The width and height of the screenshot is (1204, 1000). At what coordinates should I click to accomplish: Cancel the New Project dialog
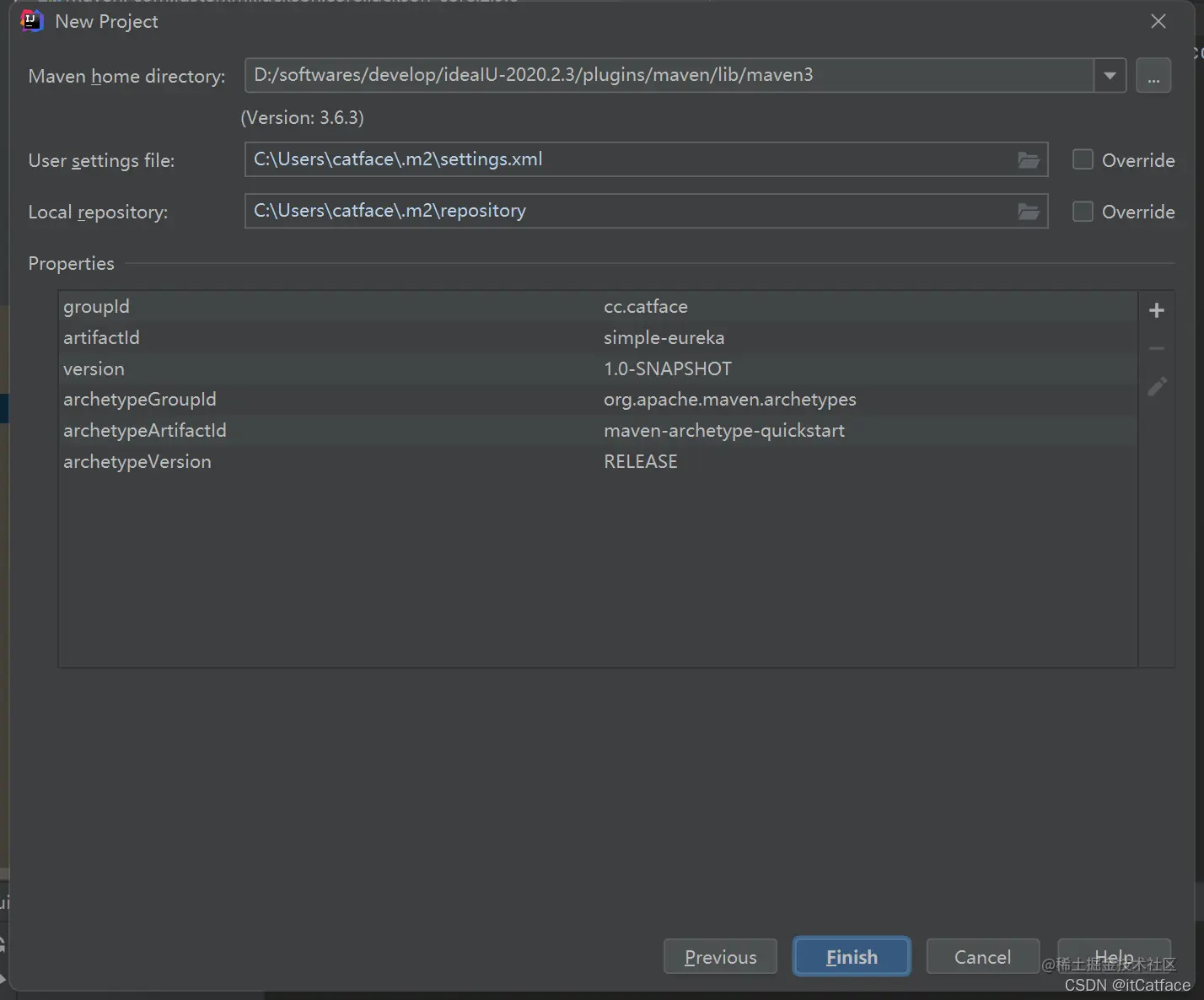point(982,957)
